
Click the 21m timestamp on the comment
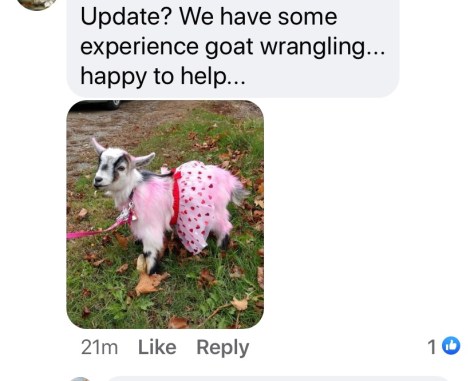[99, 347]
